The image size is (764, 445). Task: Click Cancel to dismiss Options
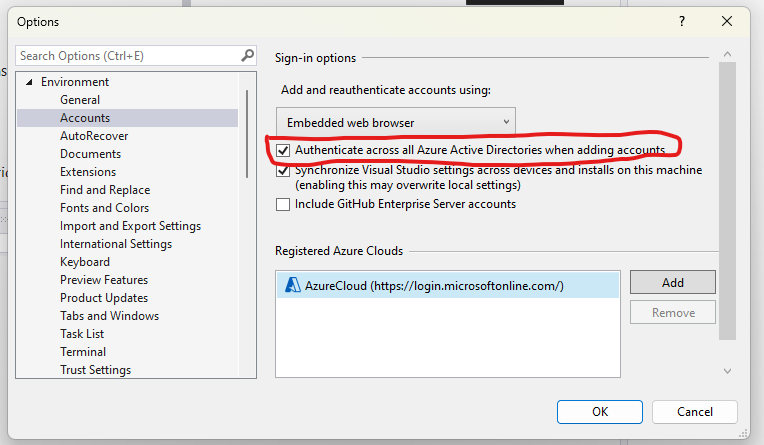pyautogui.click(x=694, y=412)
